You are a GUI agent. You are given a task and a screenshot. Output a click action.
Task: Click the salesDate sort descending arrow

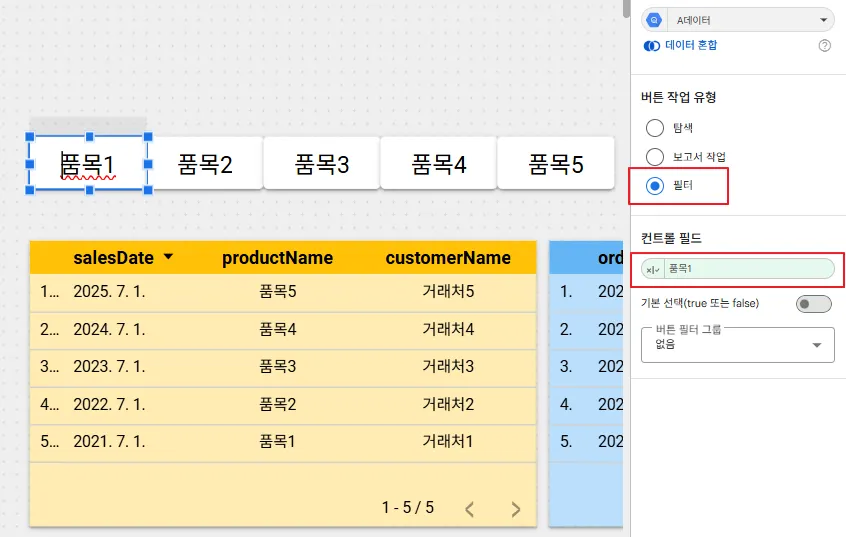(x=168, y=257)
